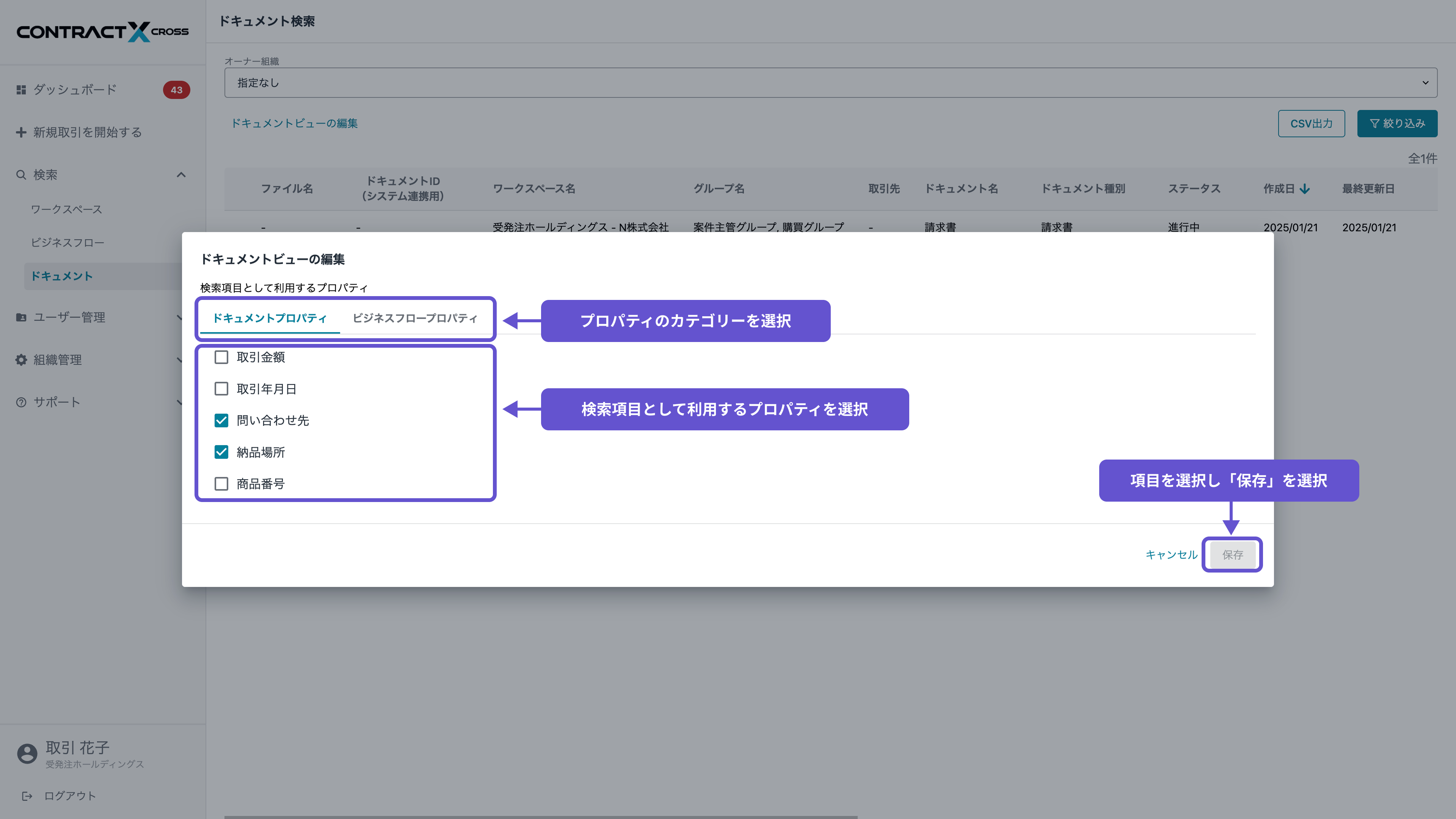The width and height of the screenshot is (1456, 819).
Task: Check the 商品番号 property
Action: [221, 484]
